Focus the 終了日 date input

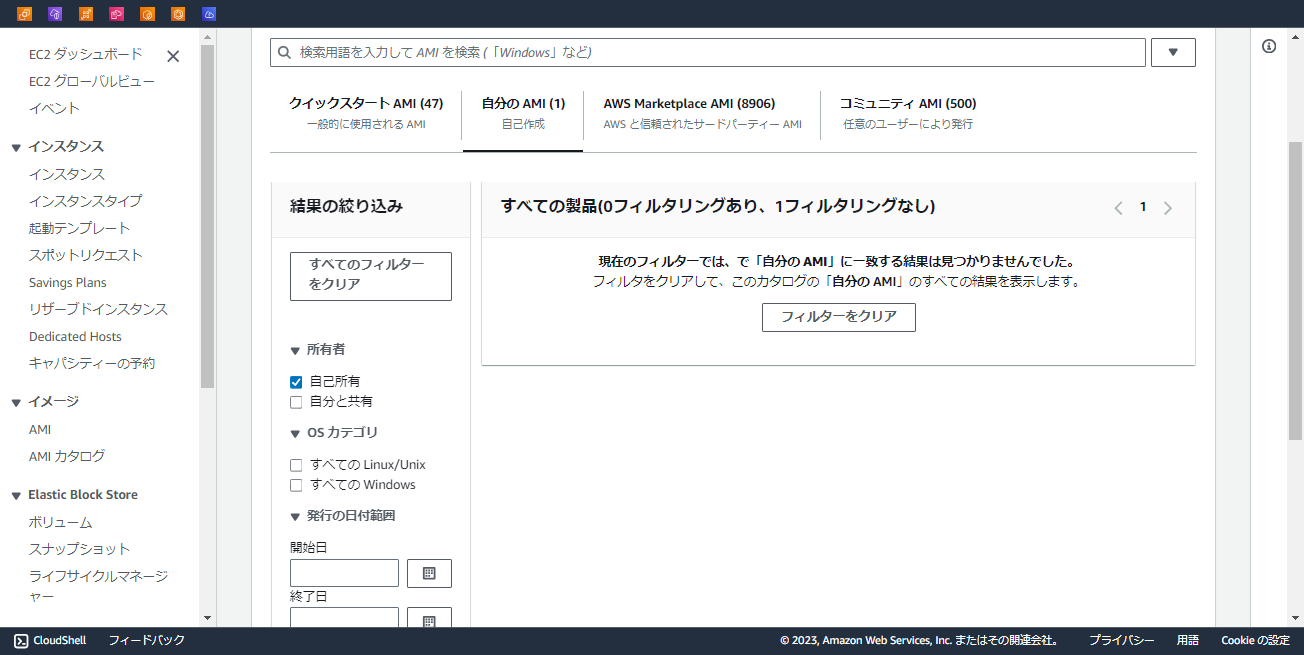point(344,618)
